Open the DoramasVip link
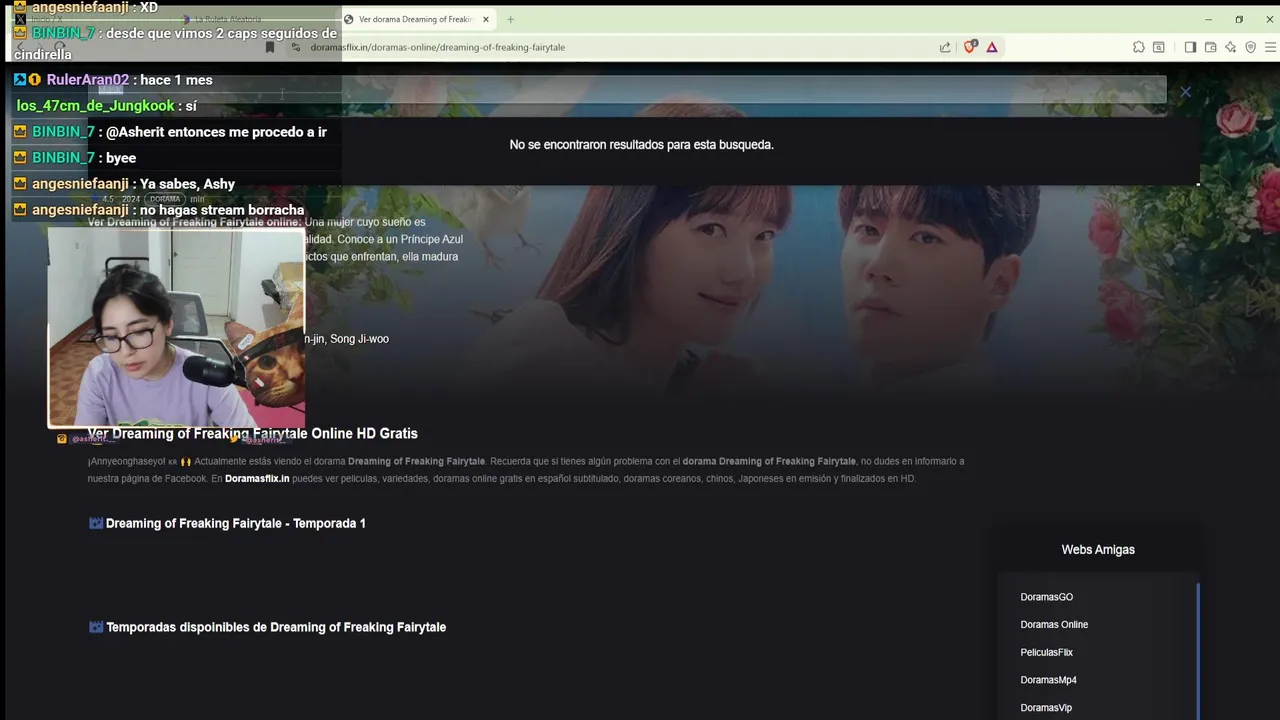Screen dimensions: 1280x720 coord(1046,708)
